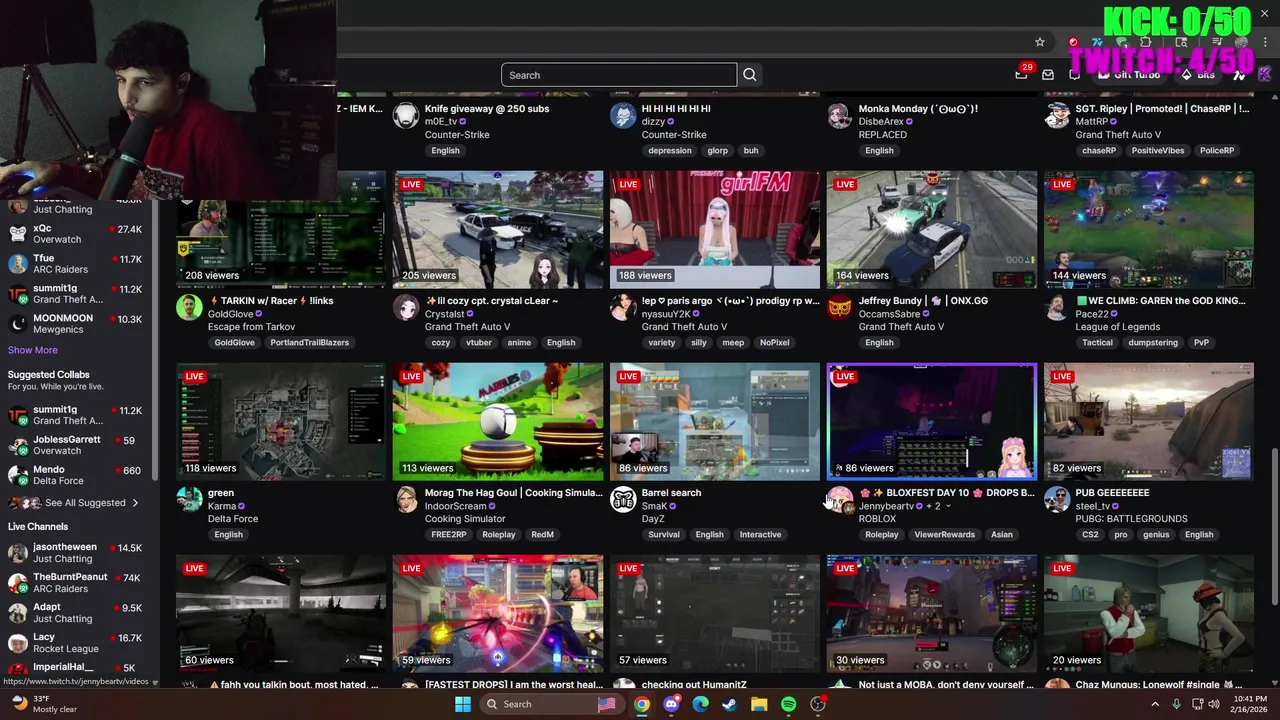Select the PoliceRP tag under MattRP
Viewport: 1280px width, 720px height.
(x=1217, y=150)
